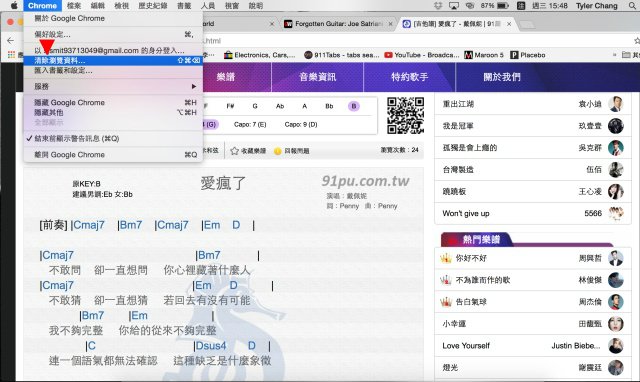
Task: Select the 音樂資訊 navigation tab
Action: pos(318,77)
